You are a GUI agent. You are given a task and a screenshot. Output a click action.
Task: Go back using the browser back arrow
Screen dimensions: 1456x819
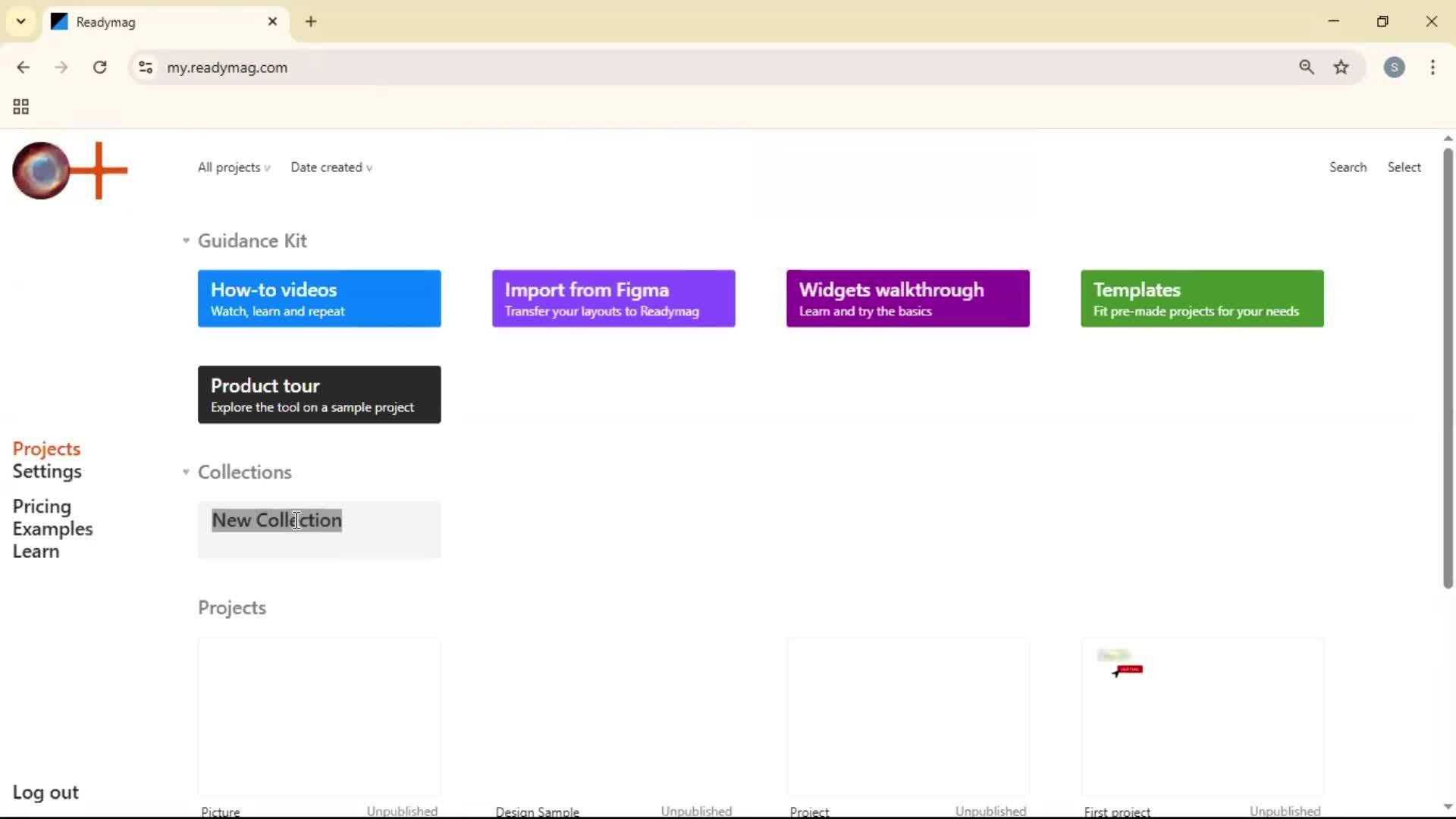[24, 67]
